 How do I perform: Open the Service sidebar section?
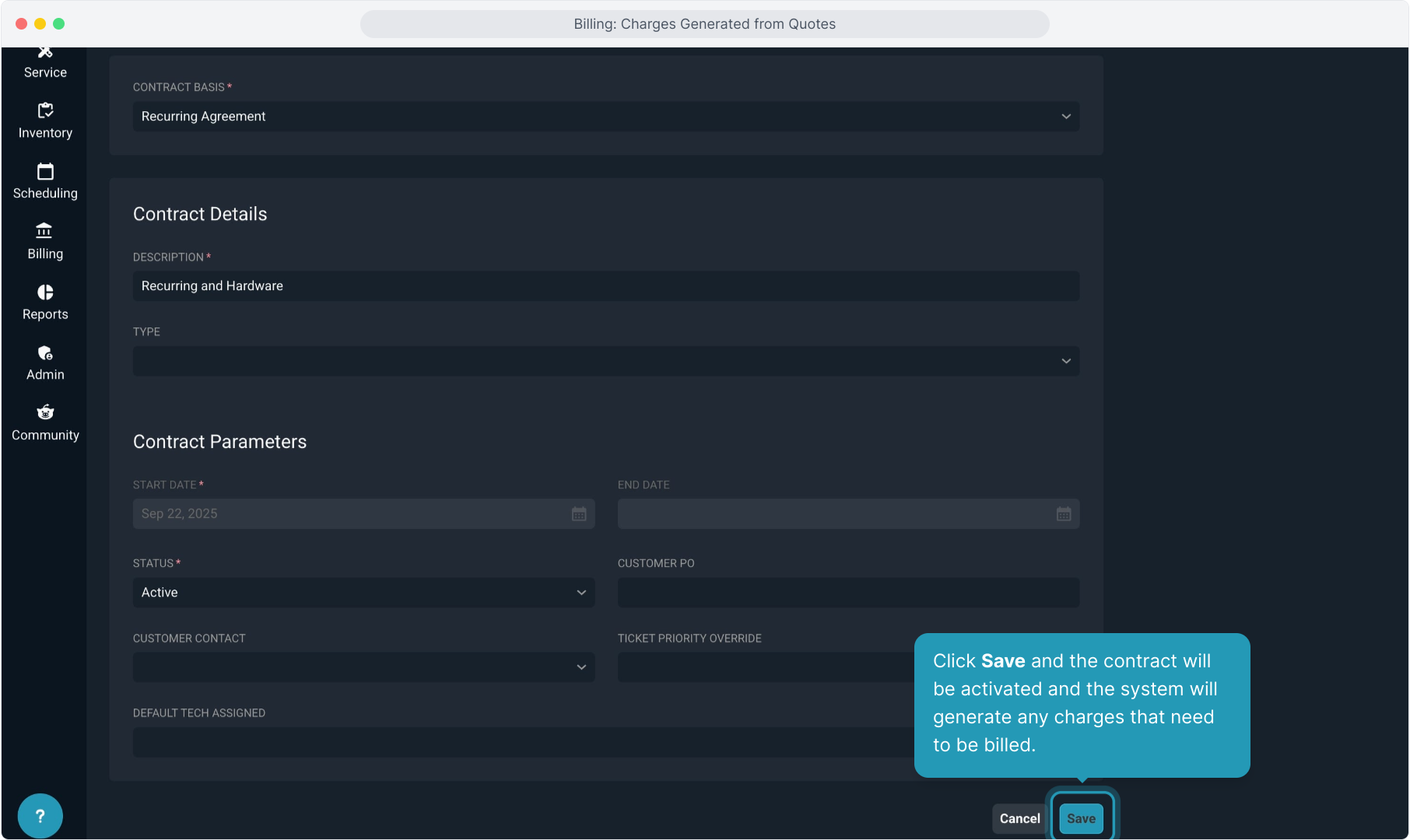click(45, 64)
